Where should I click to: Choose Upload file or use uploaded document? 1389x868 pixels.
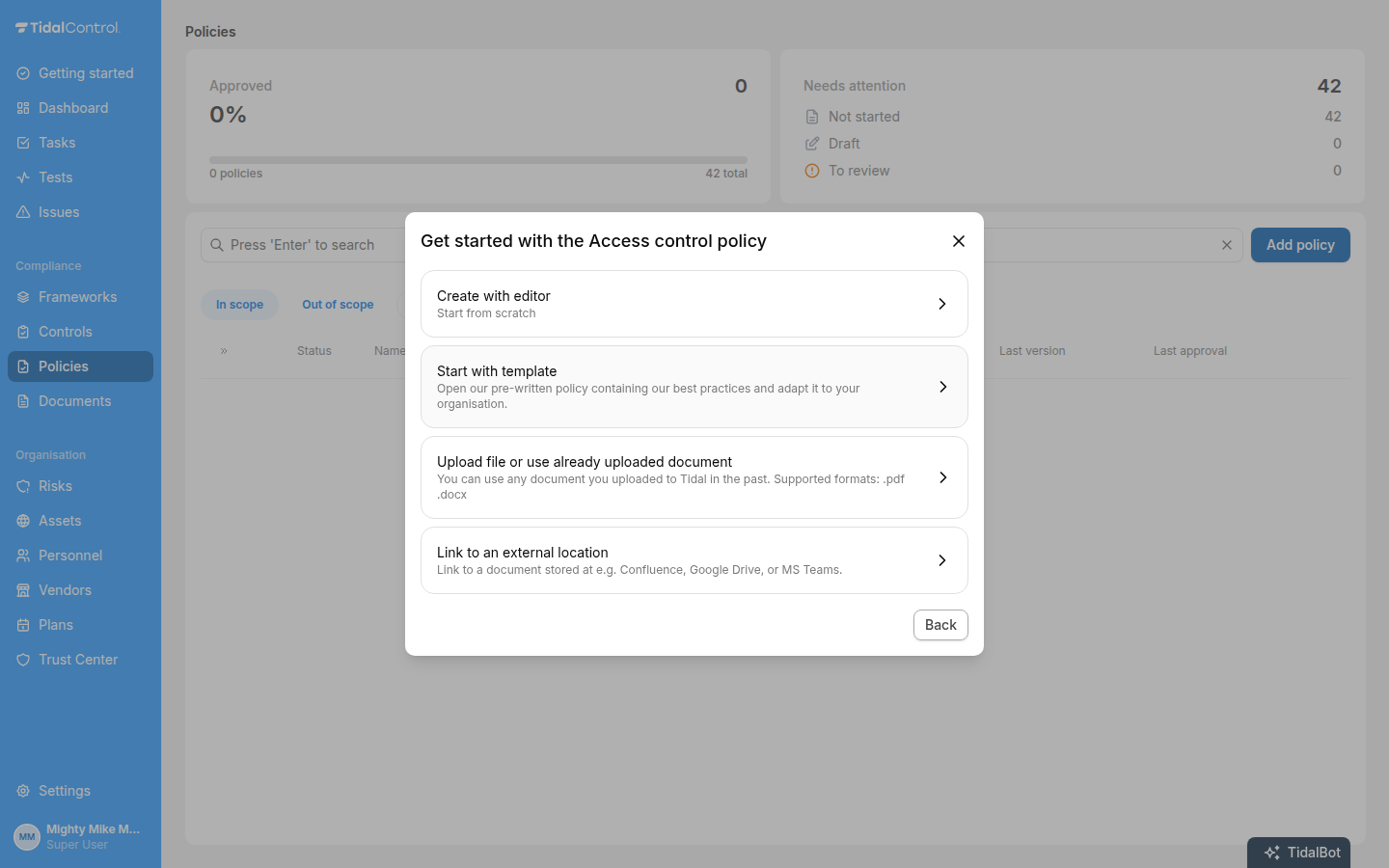pyautogui.click(x=694, y=477)
